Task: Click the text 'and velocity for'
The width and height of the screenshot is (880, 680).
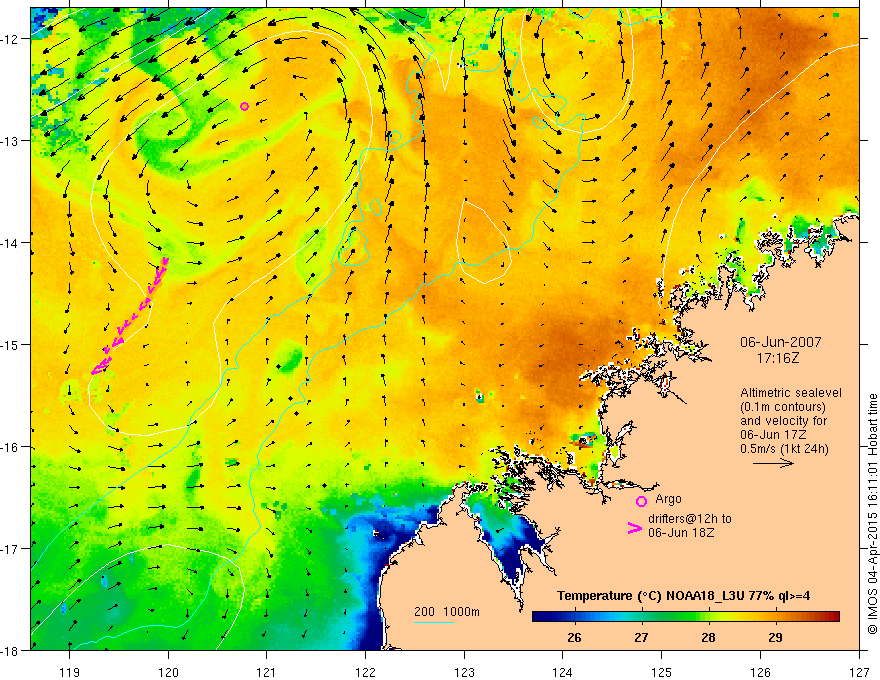Action: tap(783, 421)
